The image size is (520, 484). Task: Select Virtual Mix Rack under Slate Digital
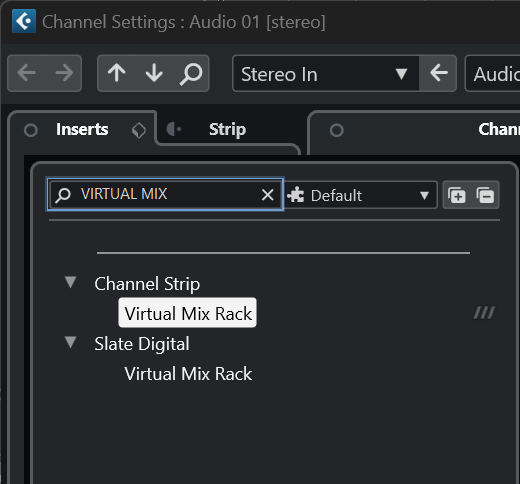click(188, 374)
